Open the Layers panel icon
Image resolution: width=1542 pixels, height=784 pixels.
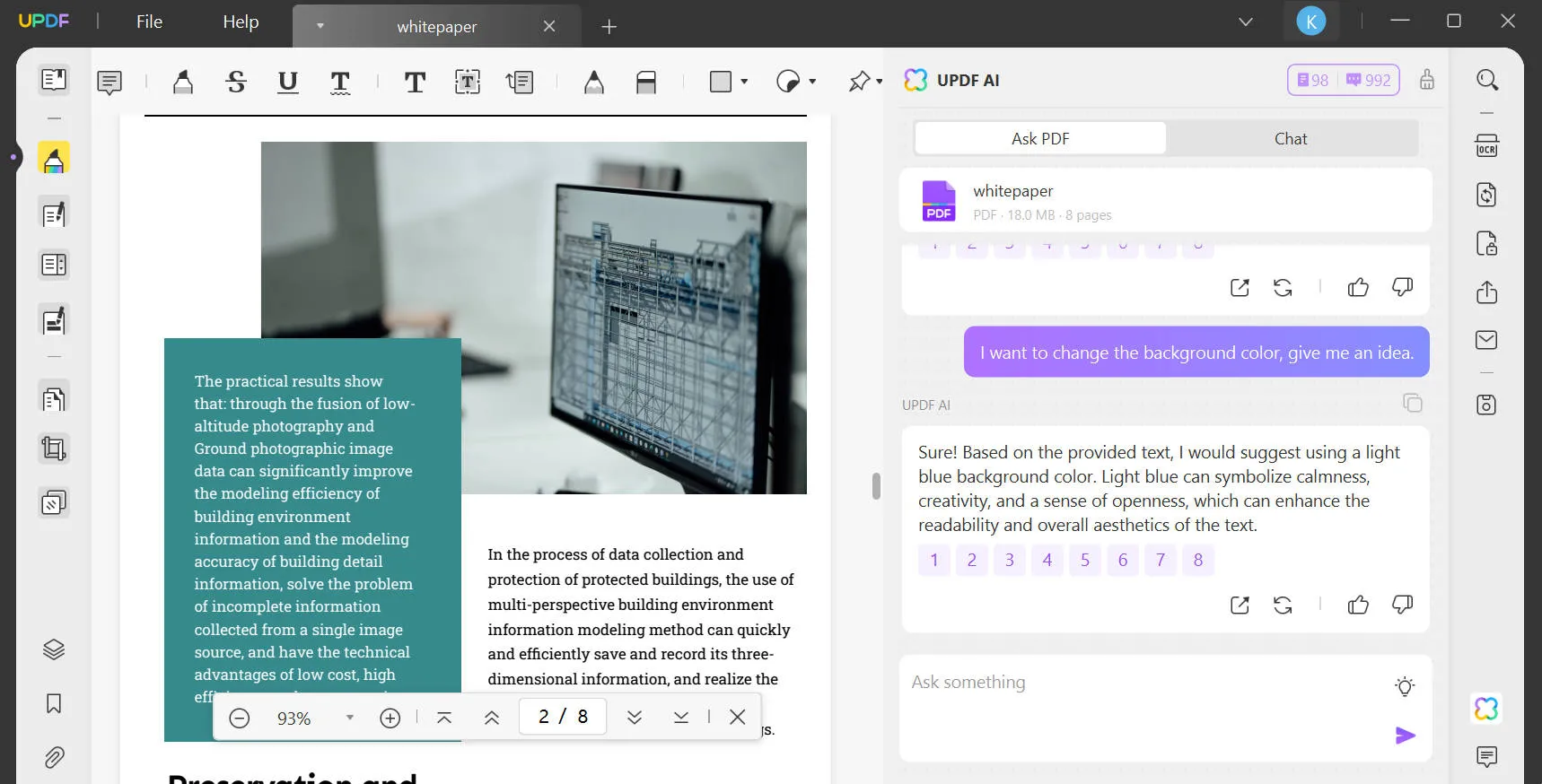tap(54, 649)
